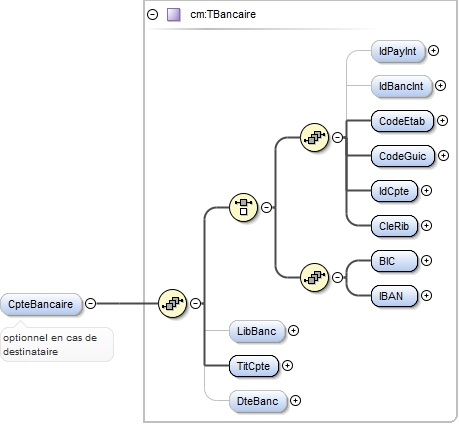The image size is (459, 424).
Task: Click the purple cm:TBancaire complex type icon
Action: click(x=173, y=15)
